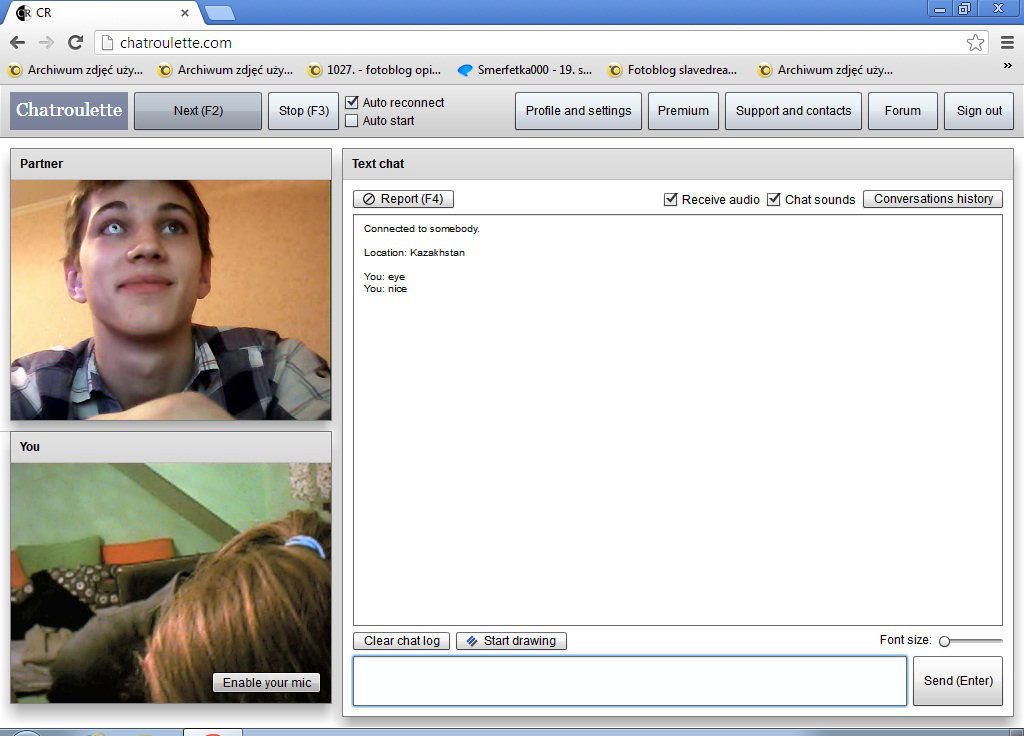Disable the Receive audio checkbox
Viewport: 1024px width, 736px height.
coord(670,199)
